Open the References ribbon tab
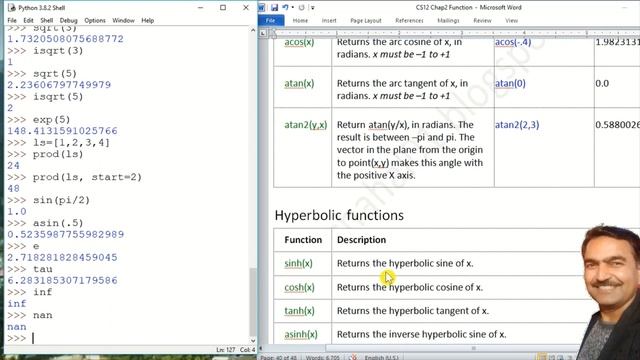Viewport: 640px width, 360px height. 409,20
